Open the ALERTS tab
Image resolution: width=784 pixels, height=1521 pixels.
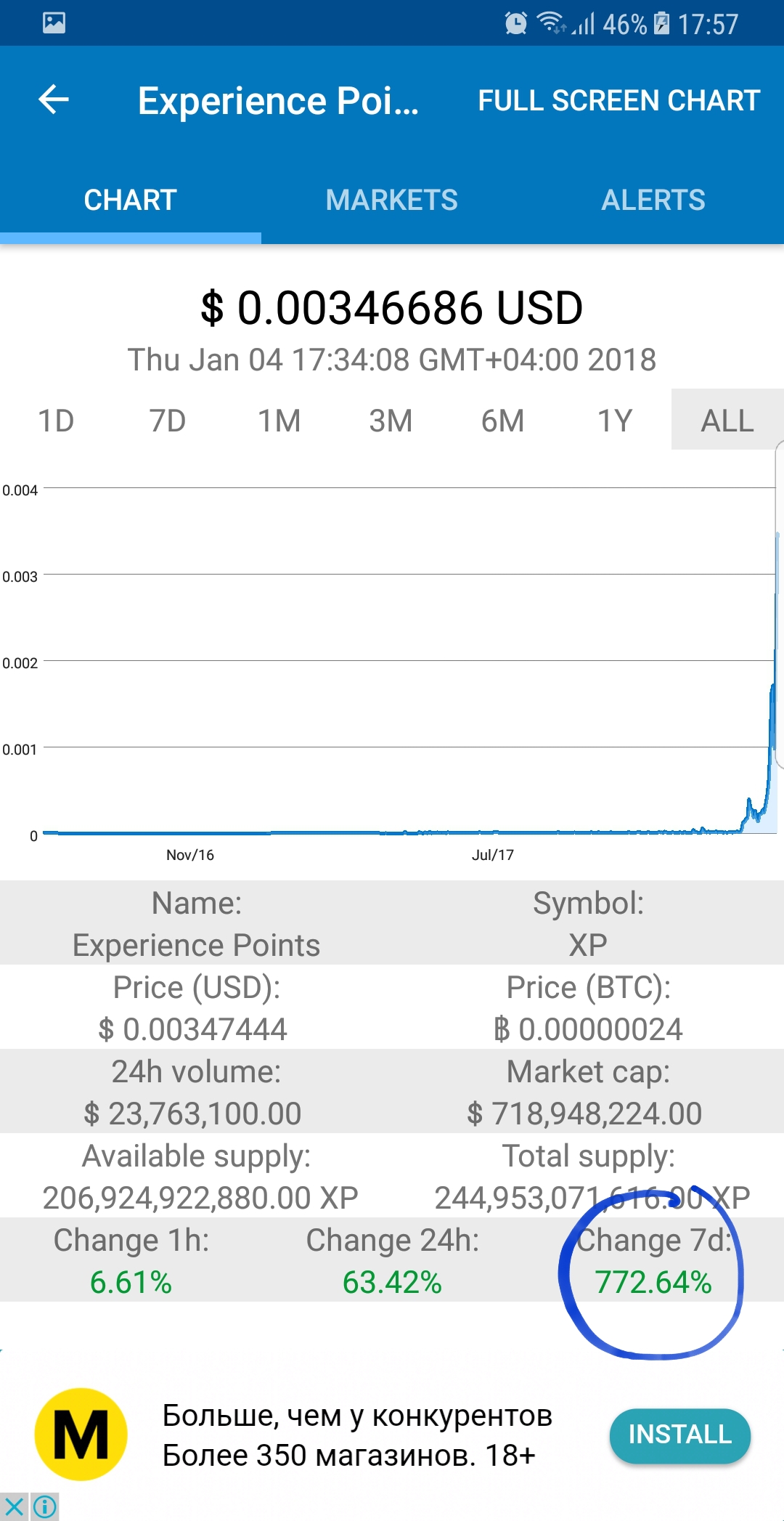653,200
